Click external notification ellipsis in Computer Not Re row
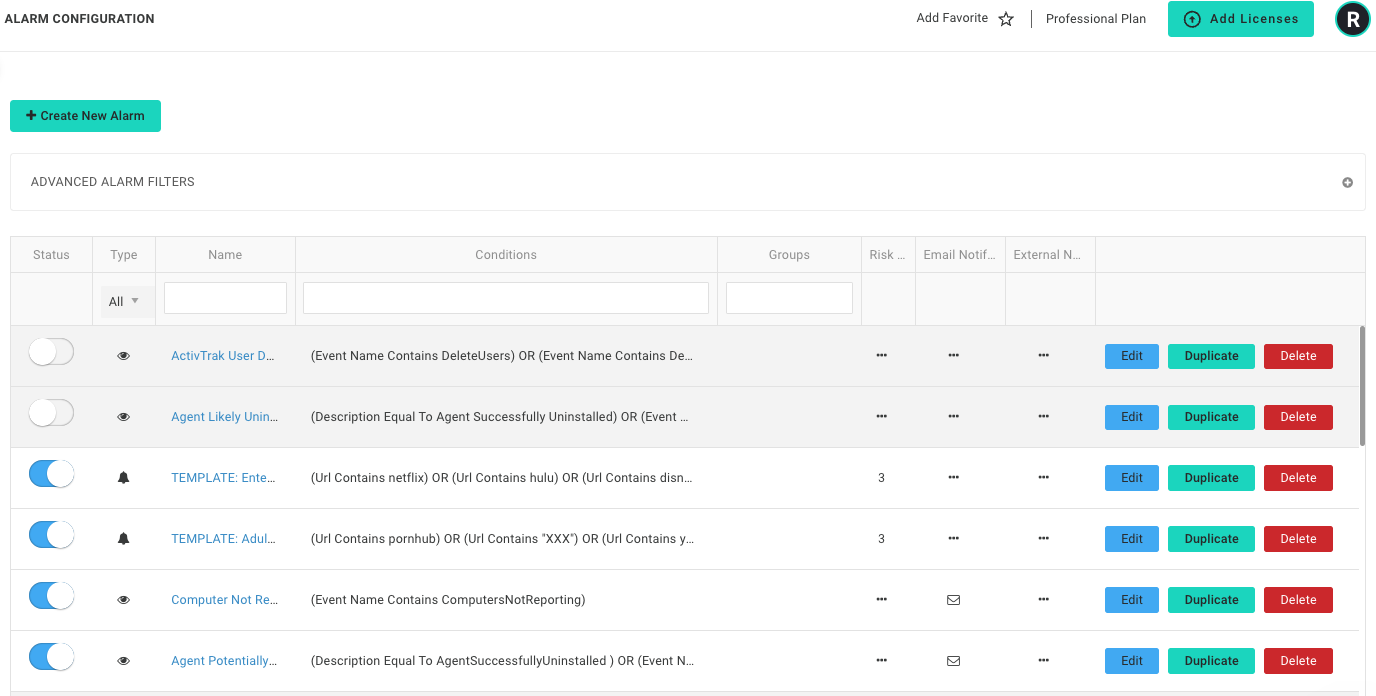 pos(1043,600)
